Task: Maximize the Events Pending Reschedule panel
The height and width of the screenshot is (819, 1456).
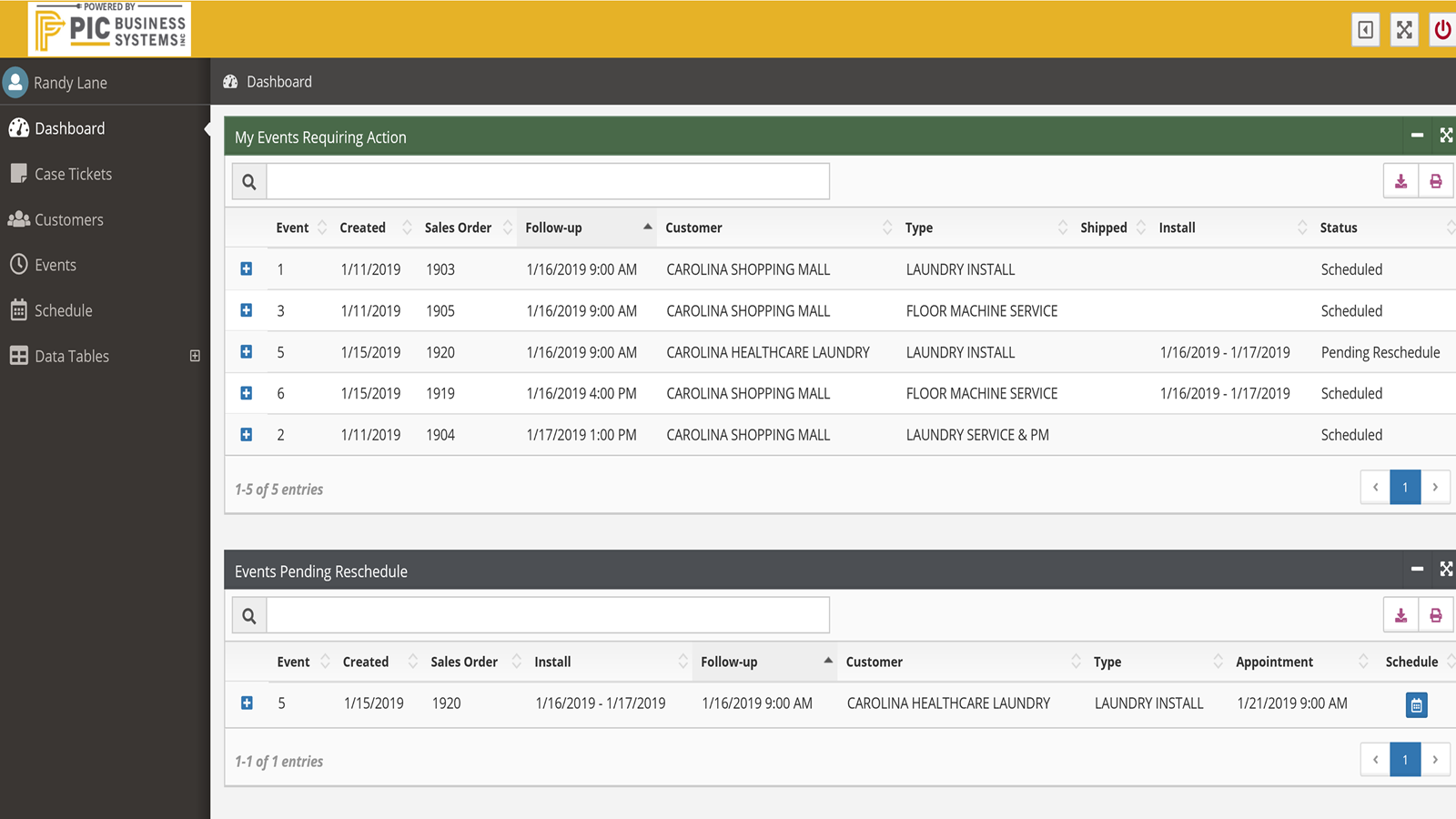Action: click(1446, 570)
